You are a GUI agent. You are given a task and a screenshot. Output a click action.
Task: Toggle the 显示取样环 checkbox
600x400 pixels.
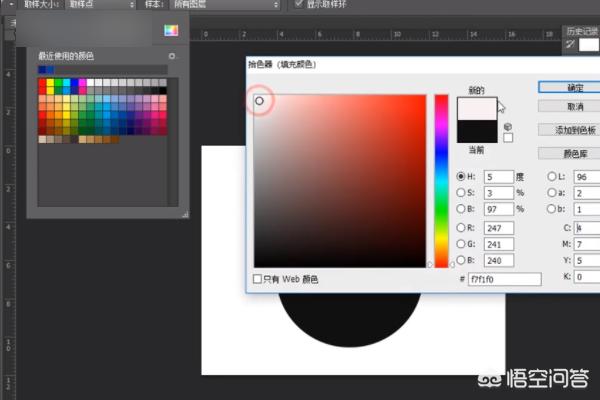[298, 4]
